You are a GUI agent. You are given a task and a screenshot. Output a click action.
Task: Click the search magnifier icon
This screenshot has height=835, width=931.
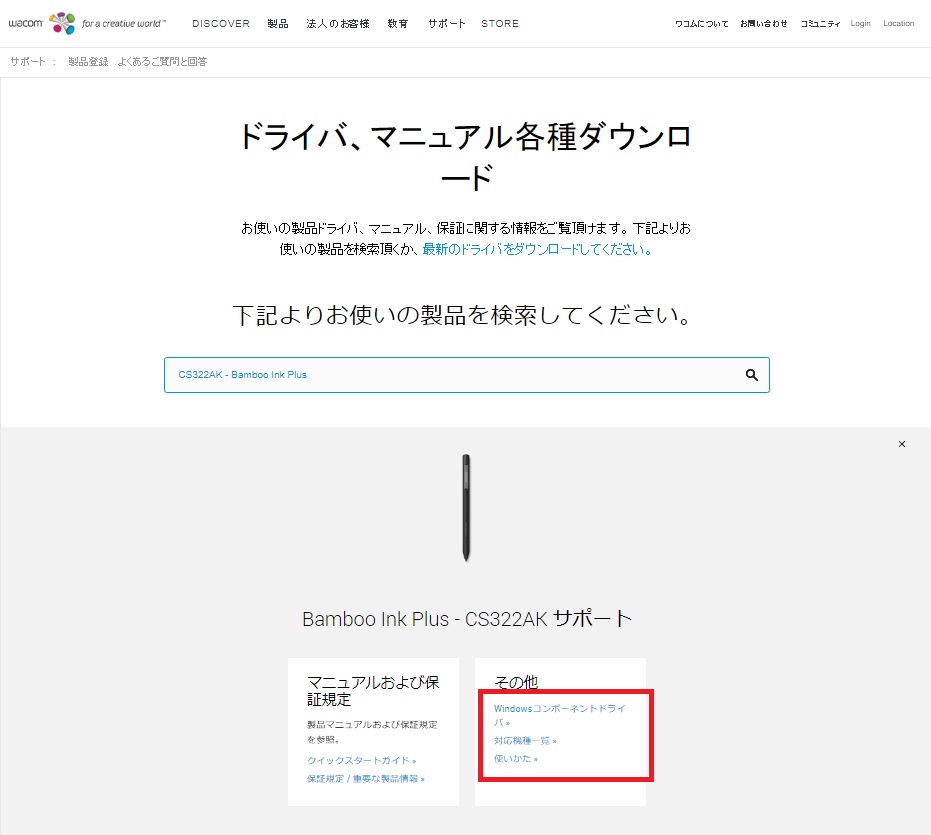coord(752,375)
